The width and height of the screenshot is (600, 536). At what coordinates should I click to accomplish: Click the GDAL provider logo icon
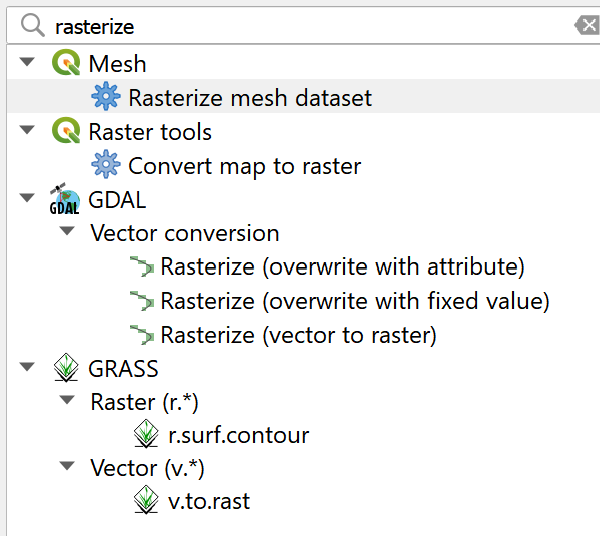65,200
